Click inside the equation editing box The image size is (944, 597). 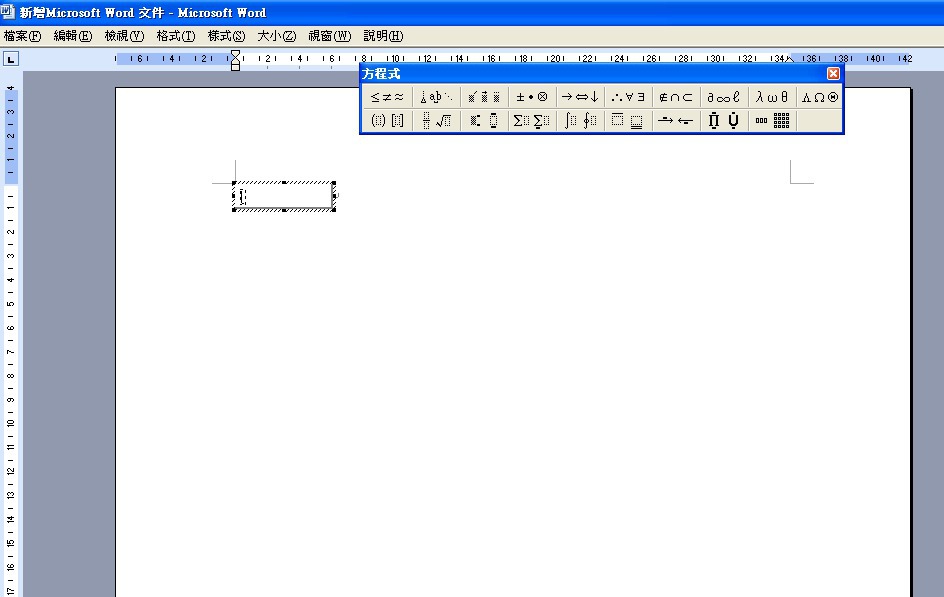(x=284, y=196)
